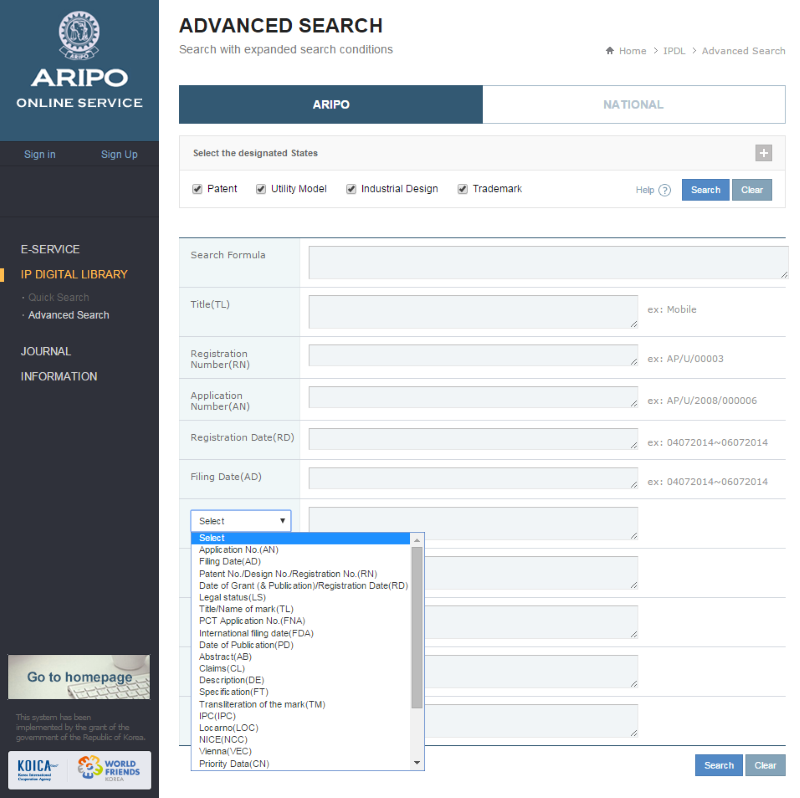Click the Title(TL) input field
This screenshot has height=798, width=800.
click(473, 311)
